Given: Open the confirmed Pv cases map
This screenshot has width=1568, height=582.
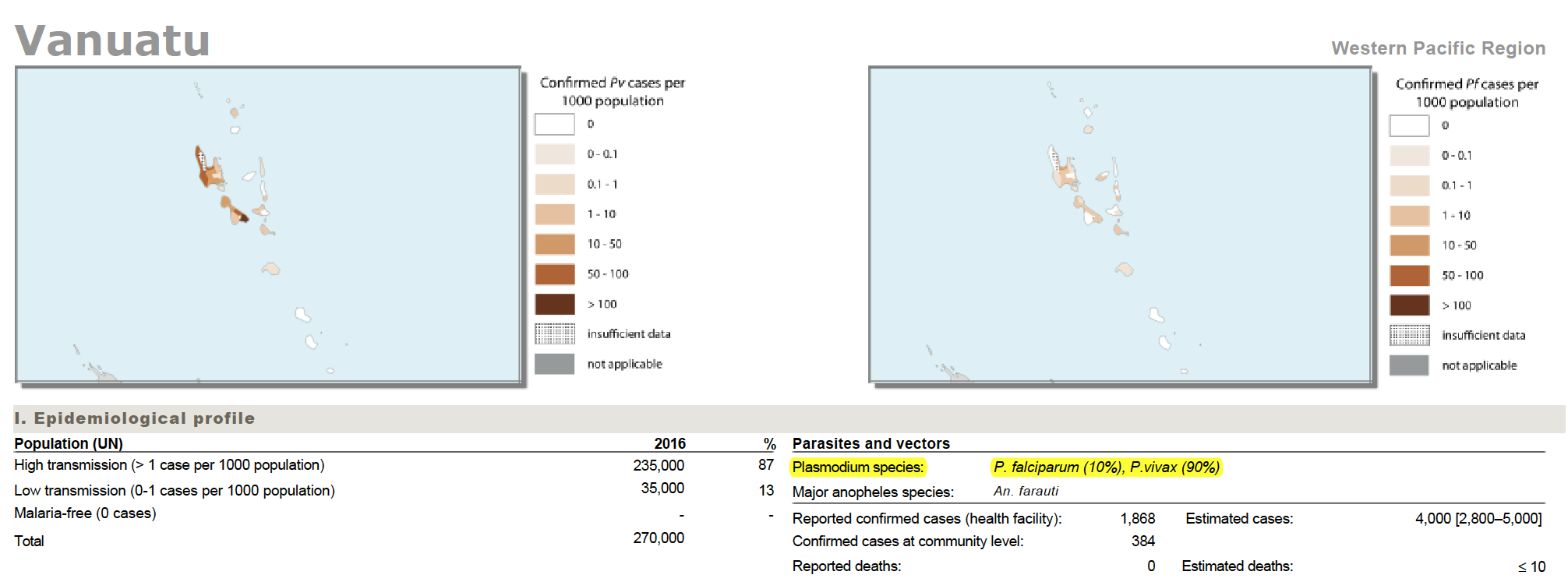Looking at the screenshot, I should [268, 224].
